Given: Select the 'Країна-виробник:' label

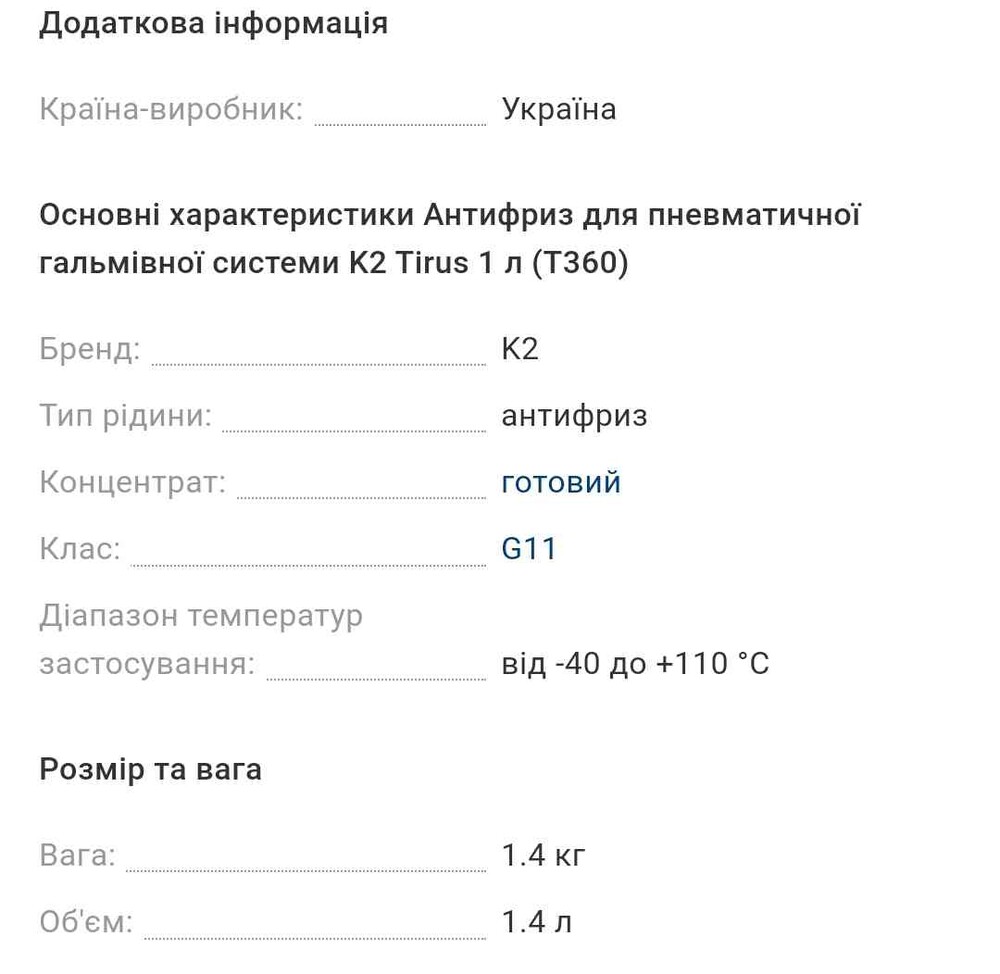Looking at the screenshot, I should click(x=171, y=109).
